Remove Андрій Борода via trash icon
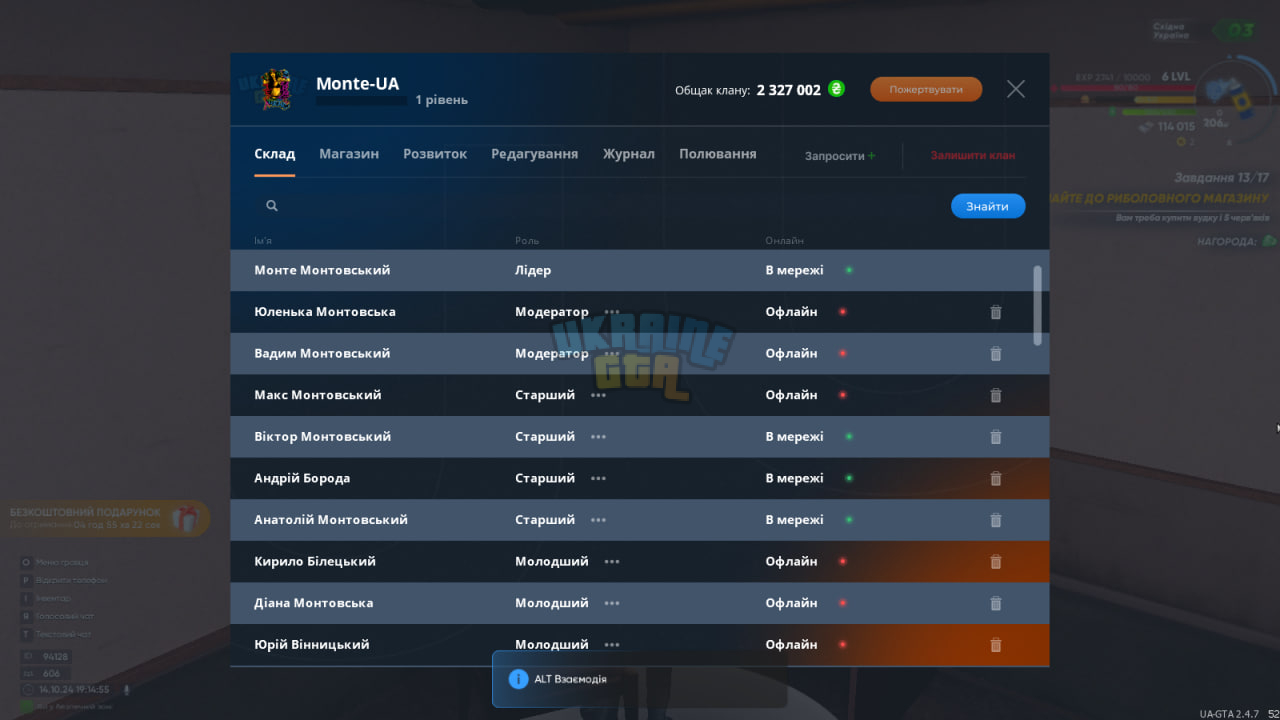The width and height of the screenshot is (1280, 720). (996, 479)
